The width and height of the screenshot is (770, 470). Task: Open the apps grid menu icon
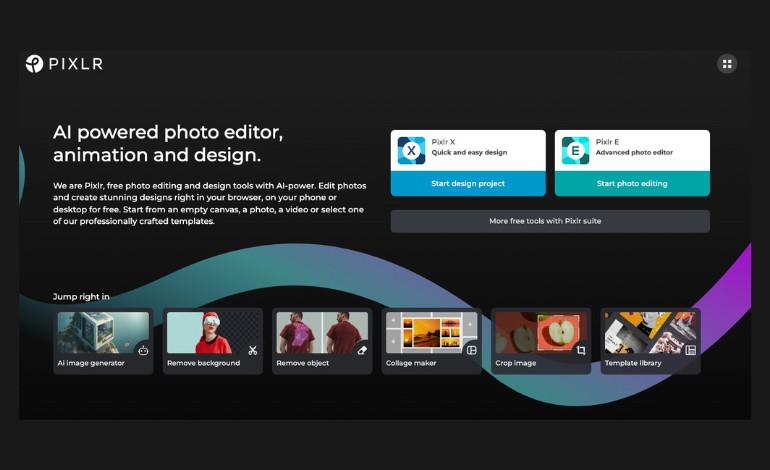tap(727, 64)
